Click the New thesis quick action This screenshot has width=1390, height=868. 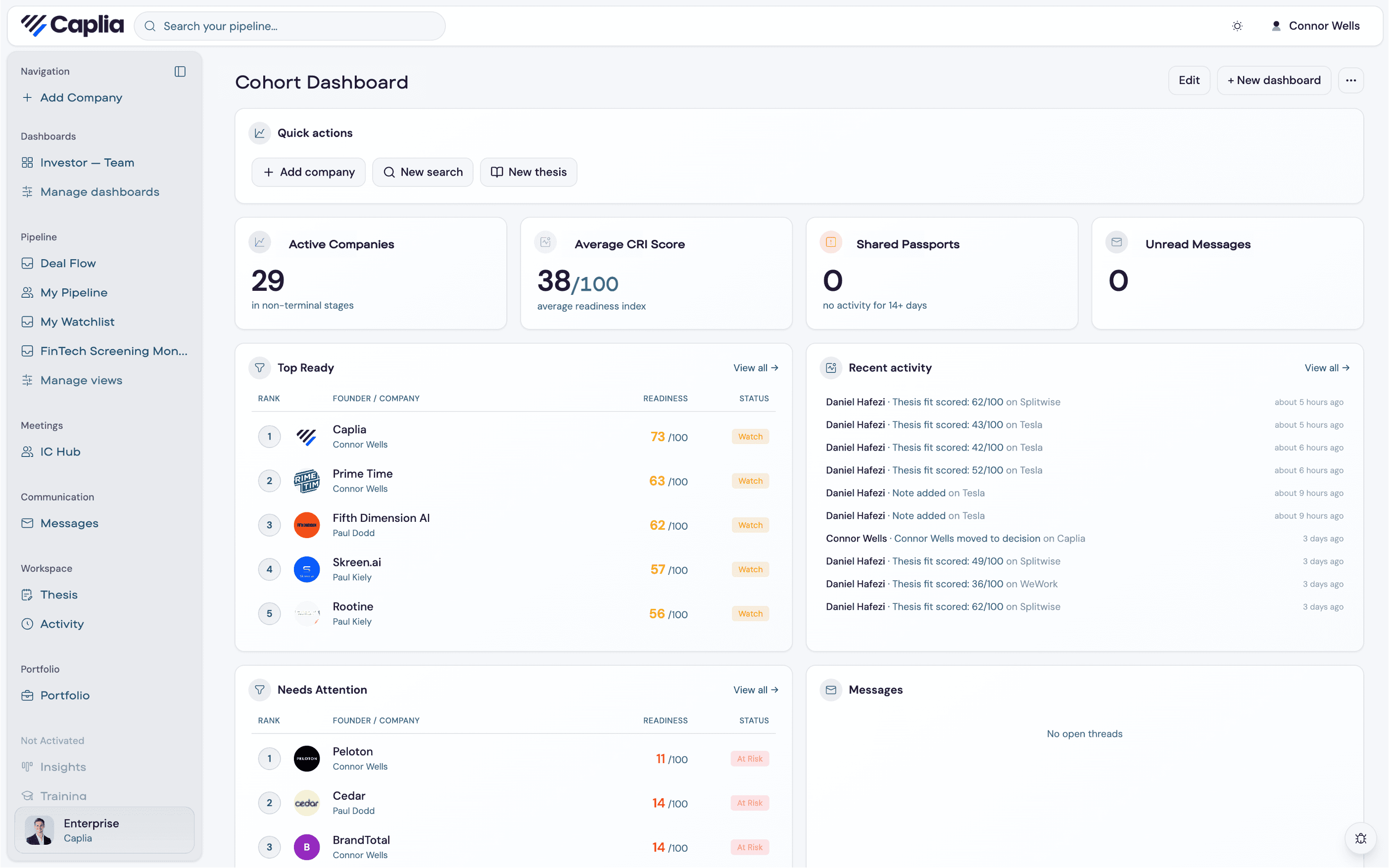point(528,172)
